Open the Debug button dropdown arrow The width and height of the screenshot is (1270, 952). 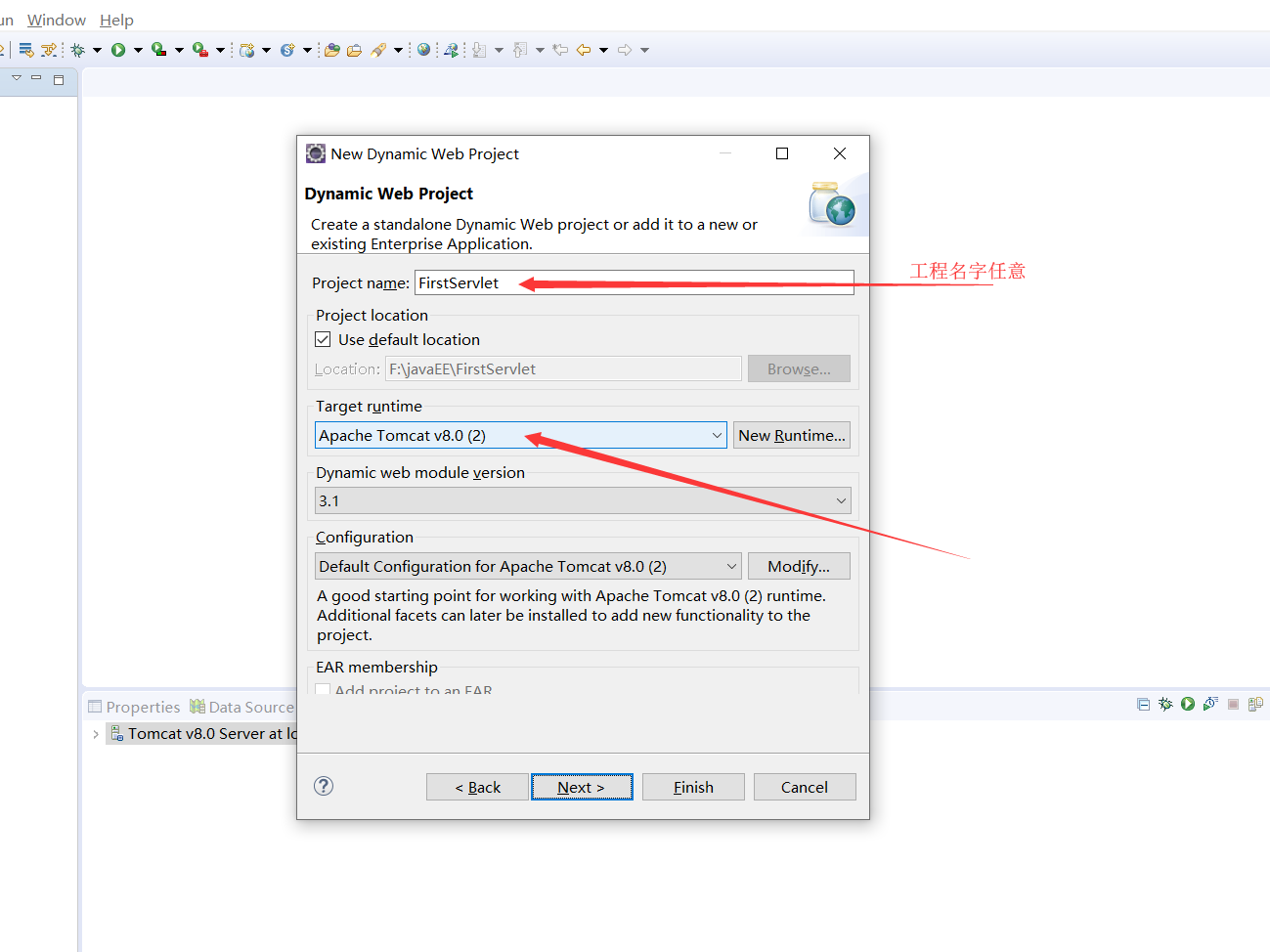pyautogui.click(x=97, y=50)
